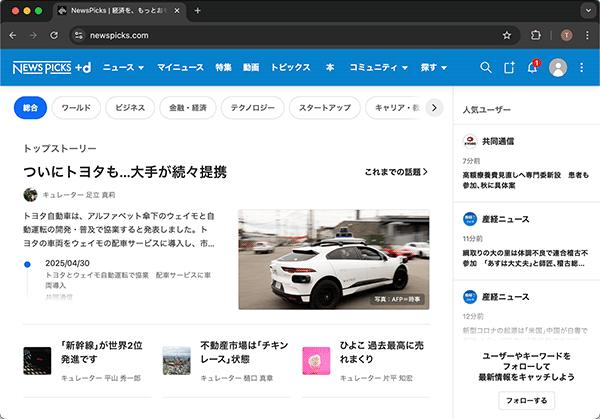
Task: Click curator name 足立 真莉
Action: (100, 195)
